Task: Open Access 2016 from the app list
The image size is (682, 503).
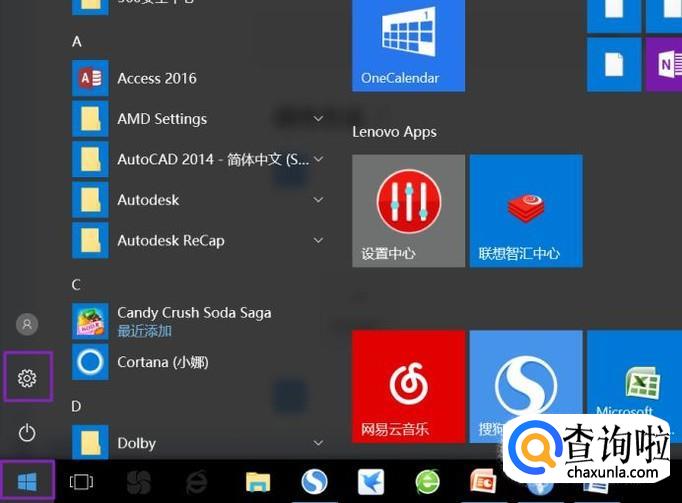Action: (200, 78)
